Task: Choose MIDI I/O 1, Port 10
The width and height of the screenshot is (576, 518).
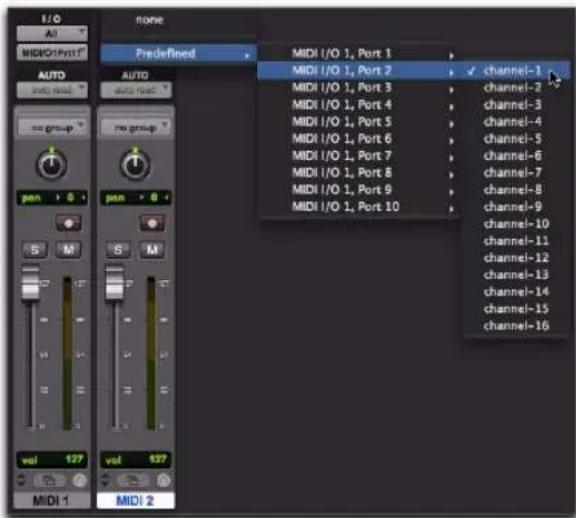Action: point(358,207)
